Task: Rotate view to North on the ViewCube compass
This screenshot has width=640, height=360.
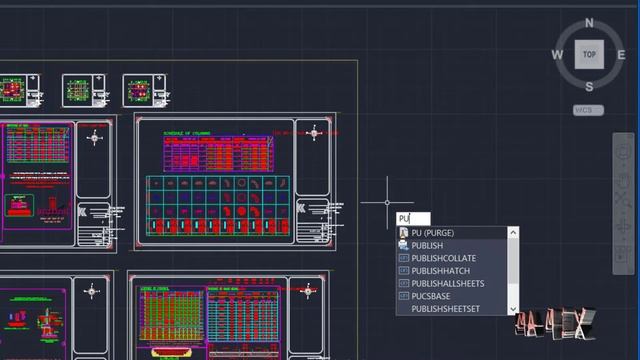Action: [x=589, y=23]
